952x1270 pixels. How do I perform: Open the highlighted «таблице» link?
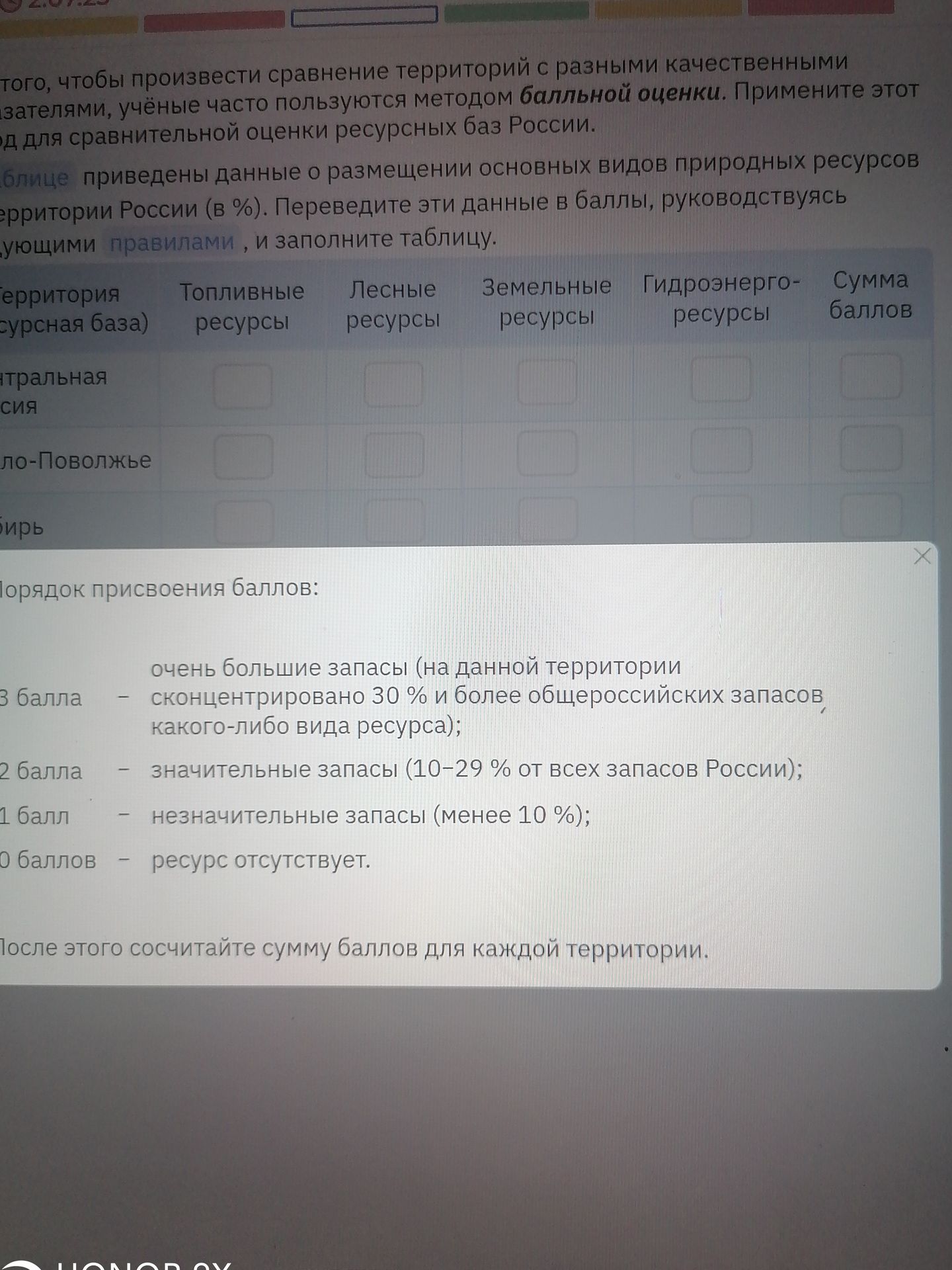point(36,177)
